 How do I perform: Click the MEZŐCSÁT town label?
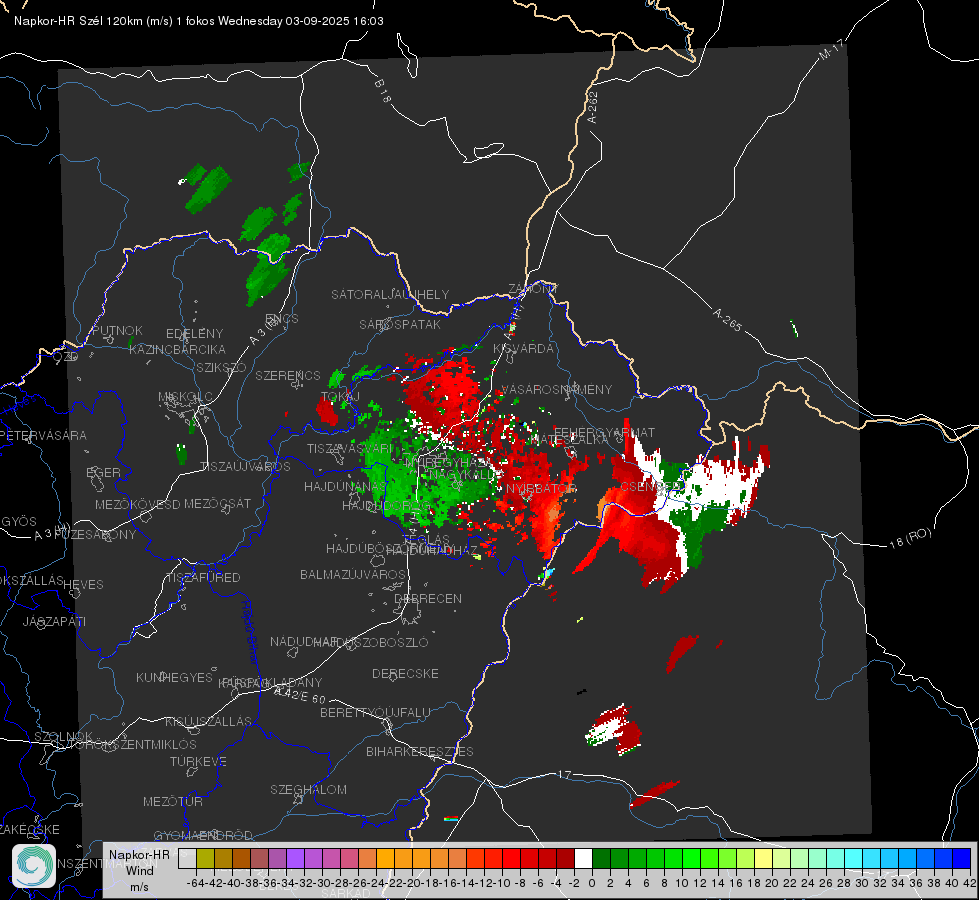pos(217,503)
